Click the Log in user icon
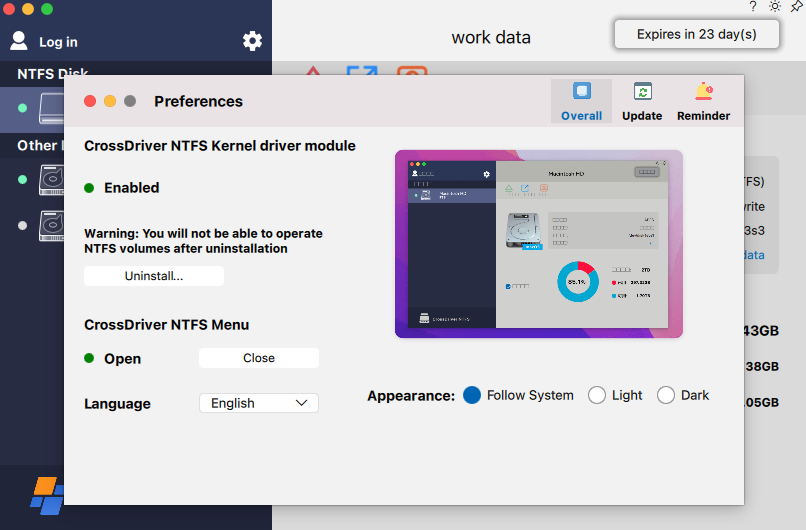Image resolution: width=806 pixels, height=530 pixels. tap(19, 41)
